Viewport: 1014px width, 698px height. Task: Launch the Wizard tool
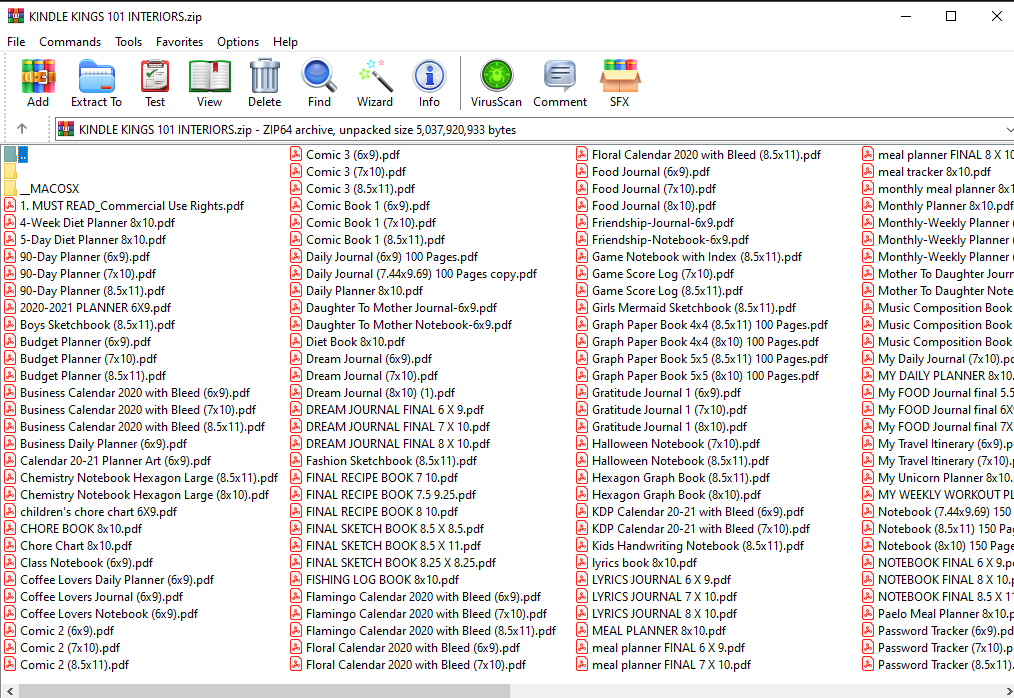(374, 83)
